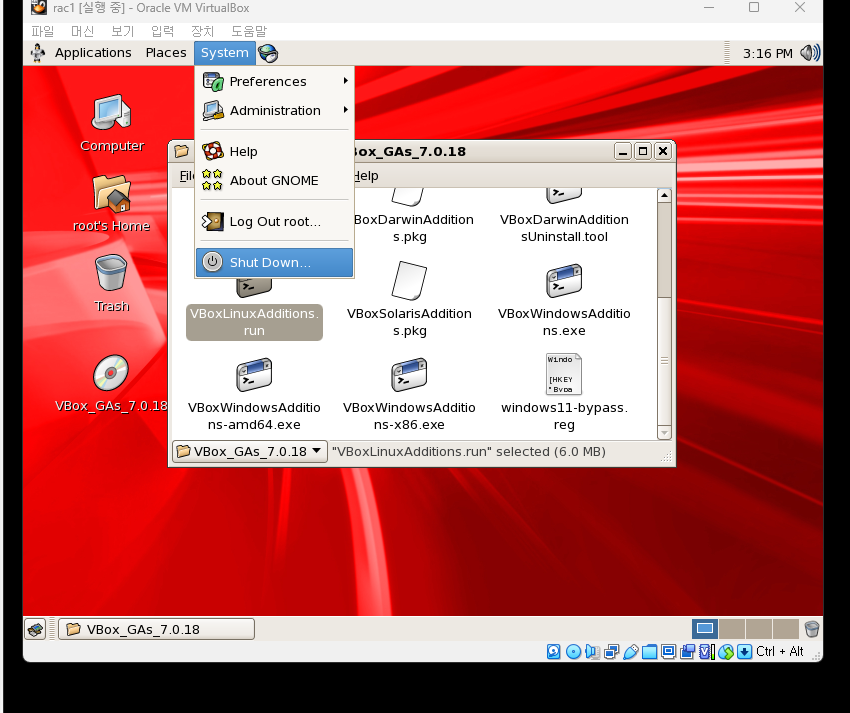The width and height of the screenshot is (850, 713).
Task: Click scroll-down arrow in file browser
Action: [664, 433]
